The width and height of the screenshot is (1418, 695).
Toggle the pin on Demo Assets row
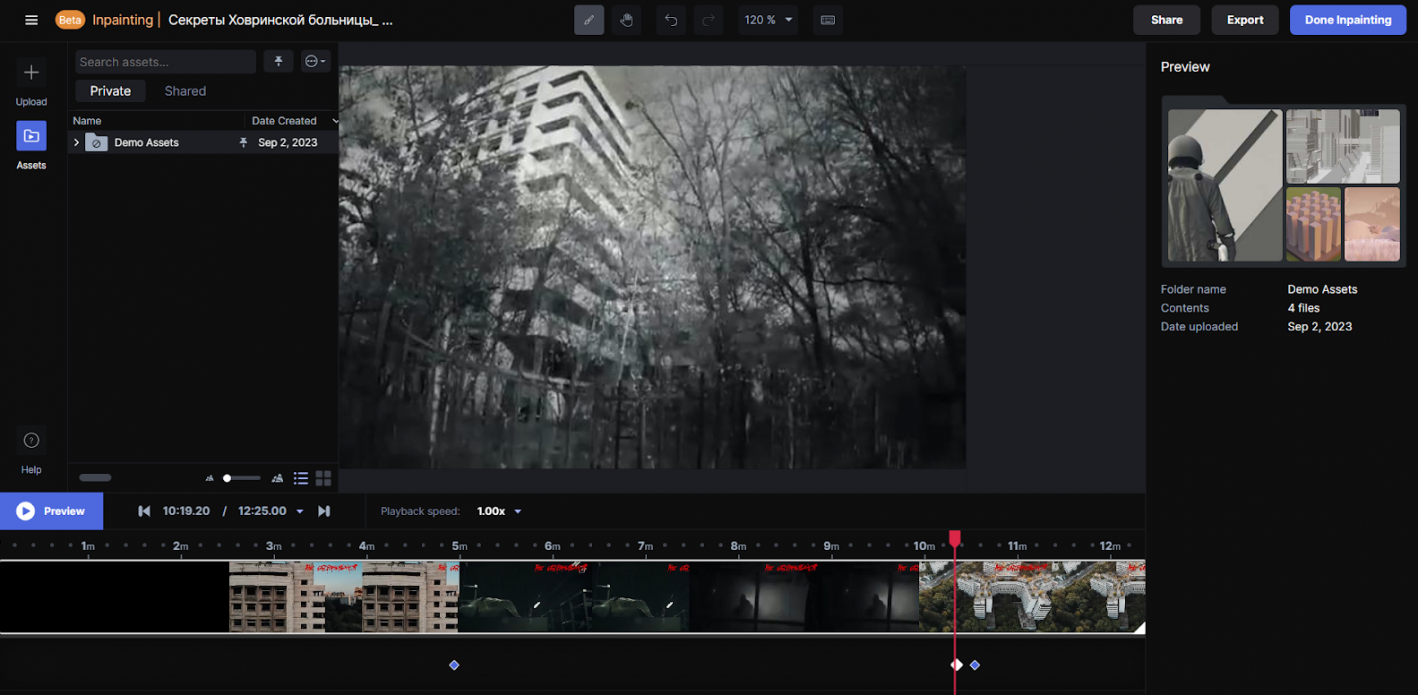click(243, 143)
